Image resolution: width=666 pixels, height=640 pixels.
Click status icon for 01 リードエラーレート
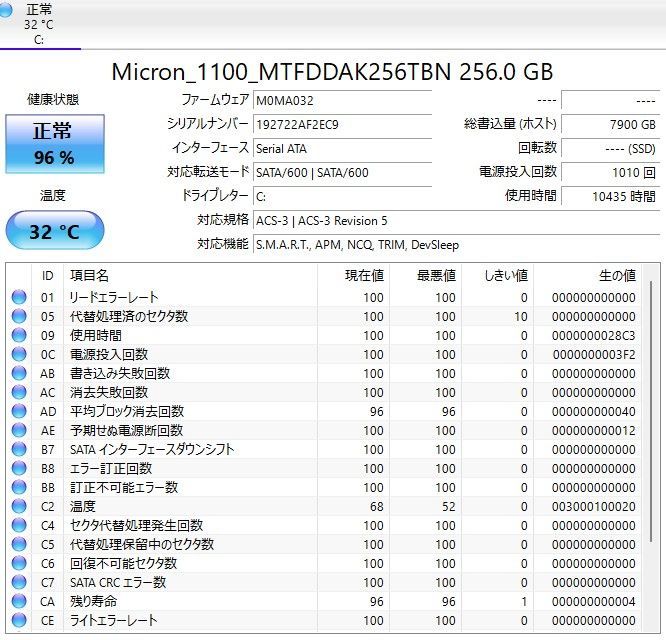(19, 297)
